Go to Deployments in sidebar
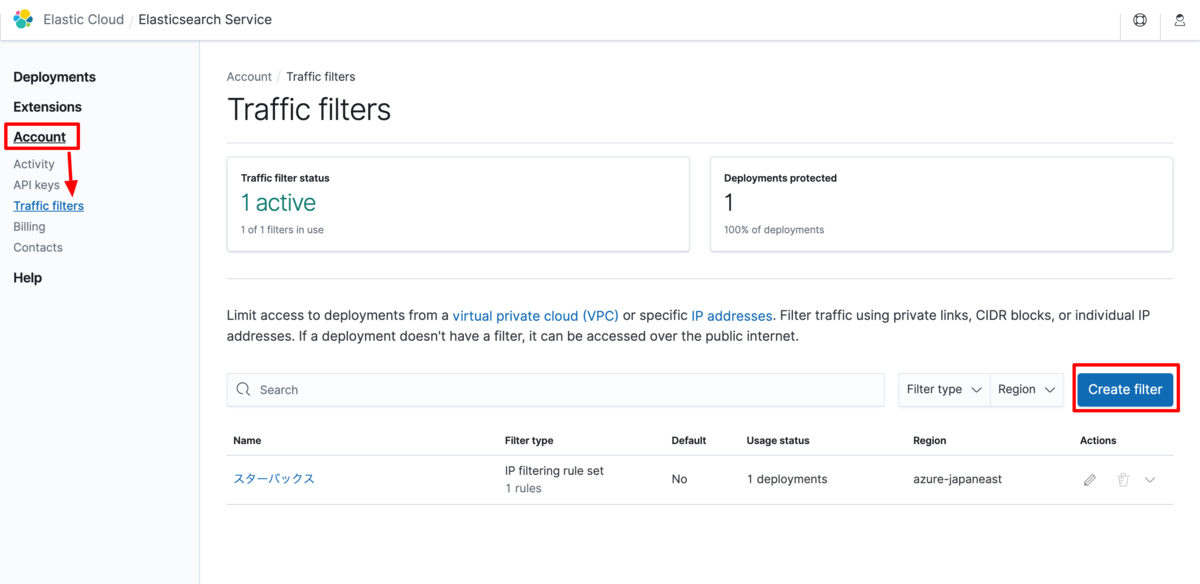 tap(55, 77)
